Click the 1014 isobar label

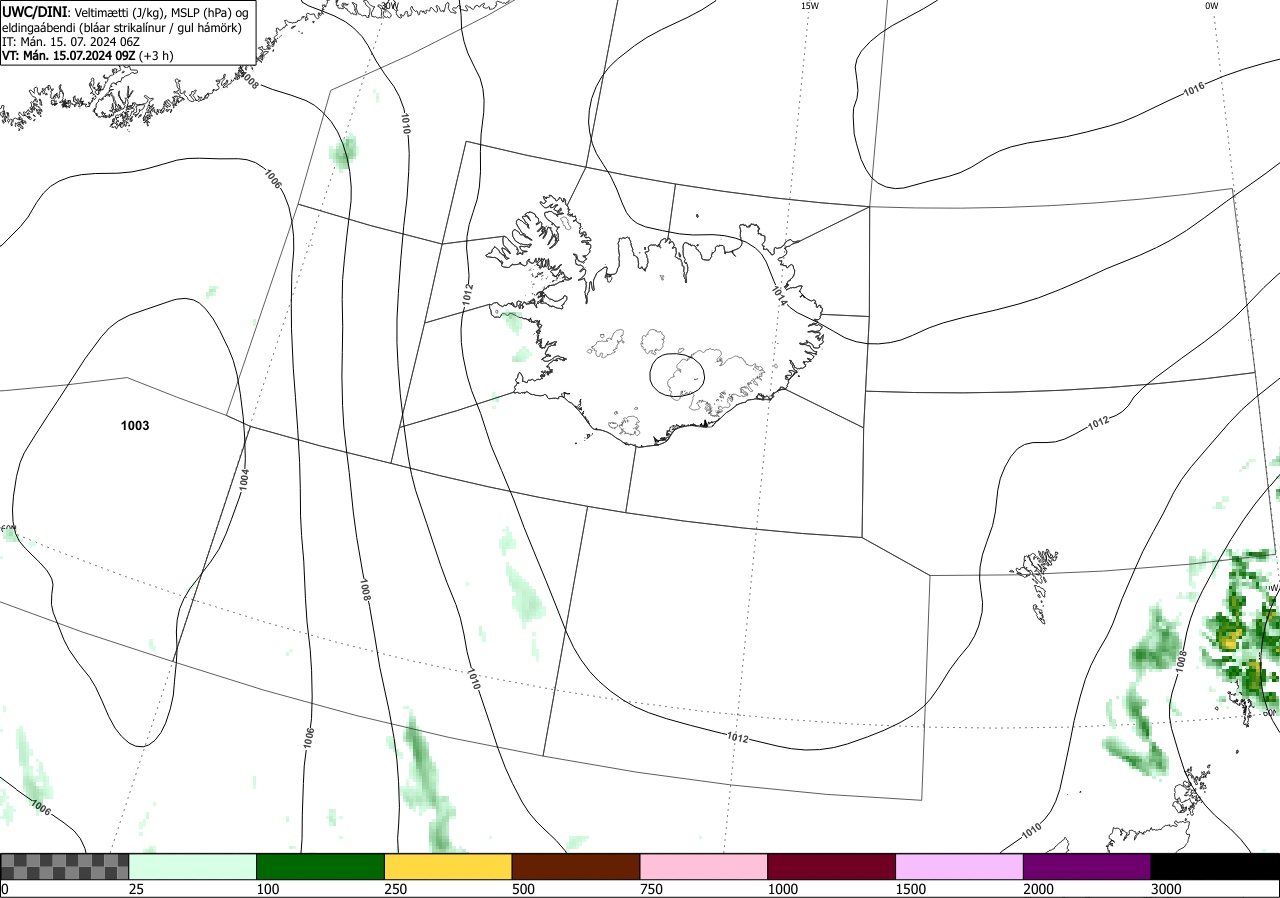[780, 294]
